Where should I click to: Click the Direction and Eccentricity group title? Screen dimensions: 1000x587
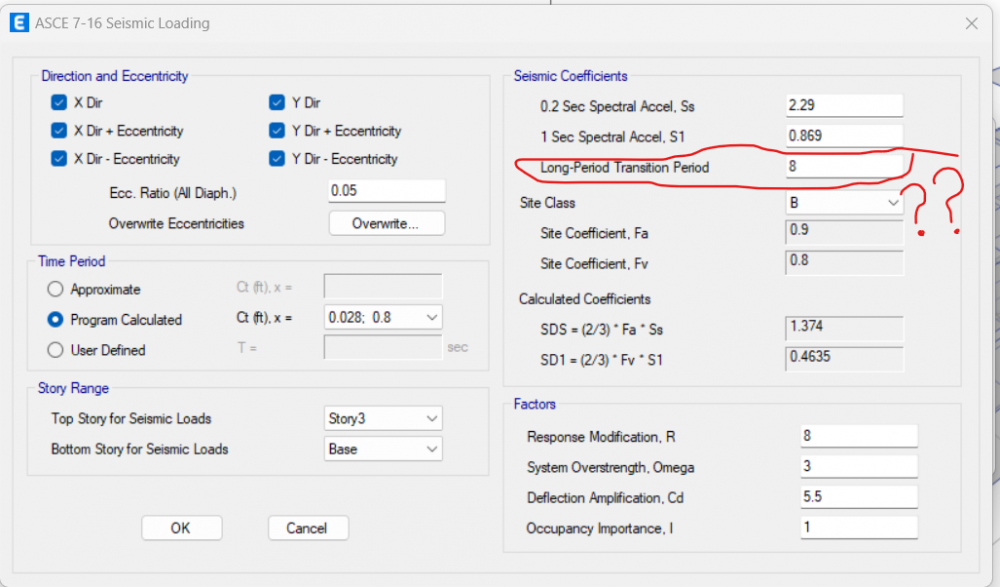pos(114,76)
